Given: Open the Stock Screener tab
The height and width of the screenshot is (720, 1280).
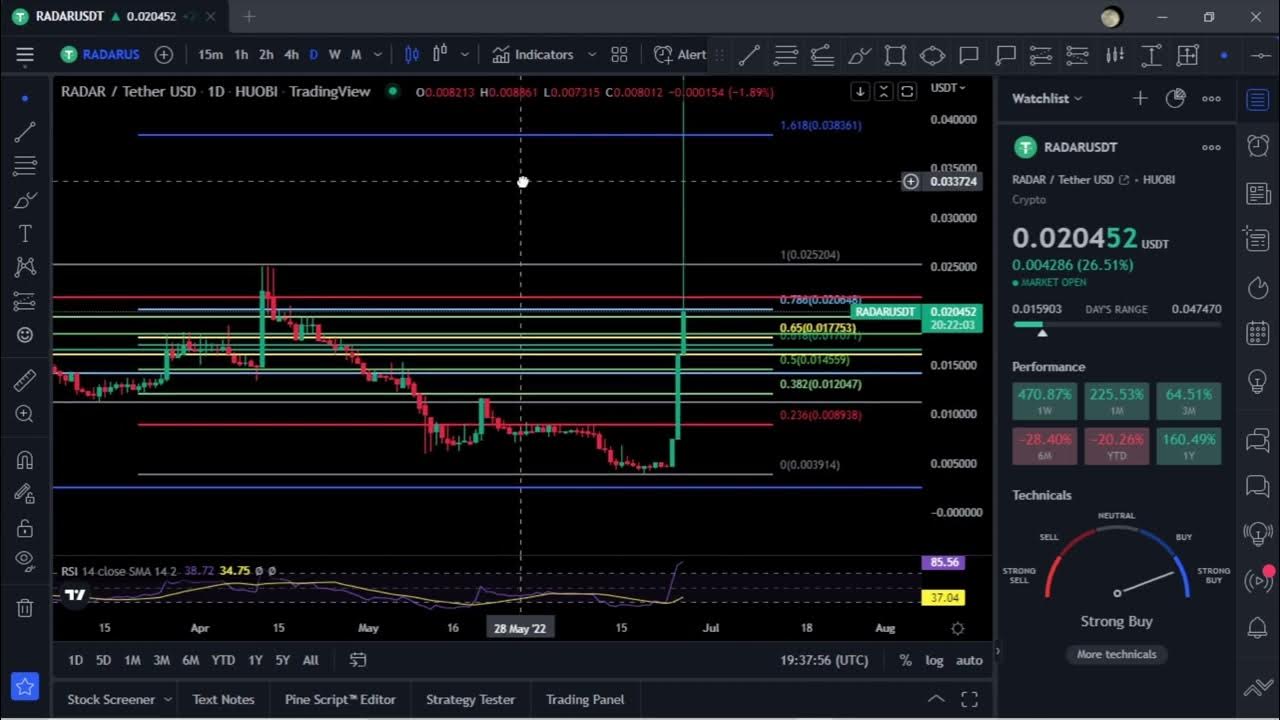Looking at the screenshot, I should [x=111, y=699].
